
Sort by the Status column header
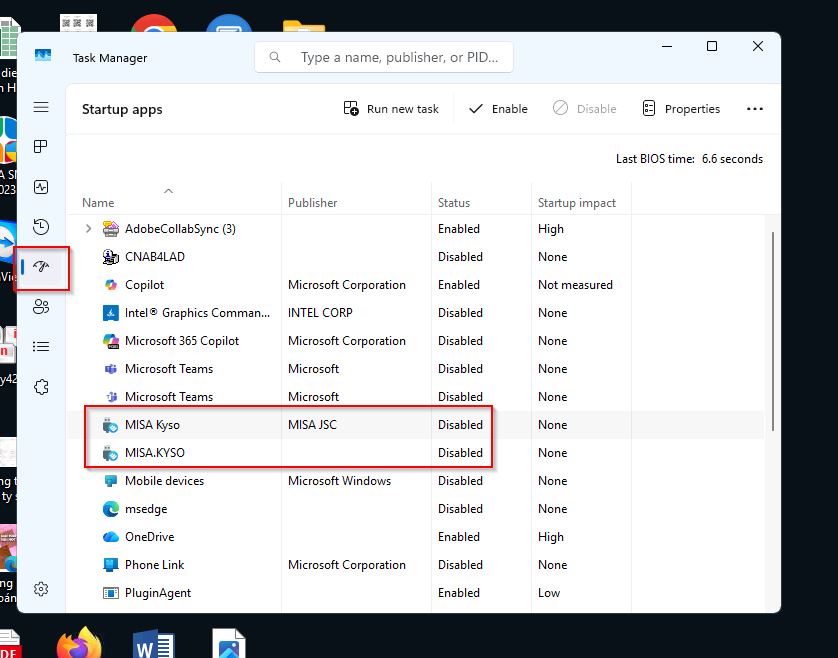point(454,203)
